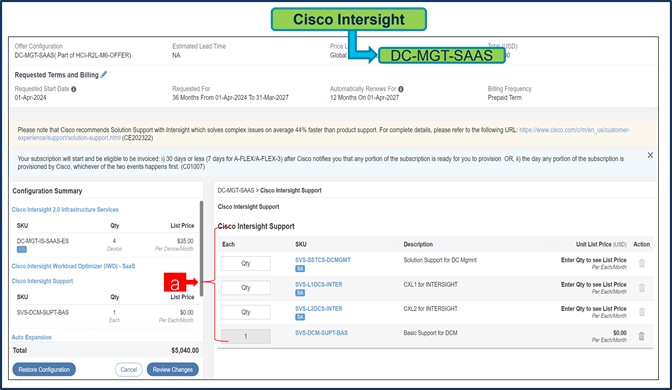Open SVS-SSTCS-DCMGMT SKU link

coord(323,260)
